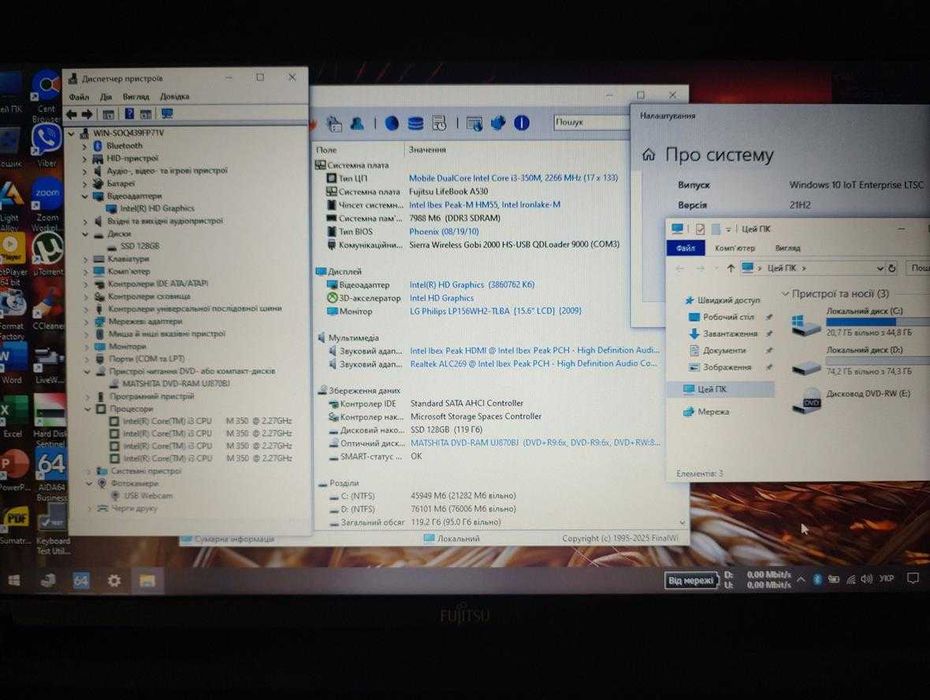This screenshot has width=930, height=700.
Task: Collapse the Відеоадаптери node in Device Manager
Action: click(84, 196)
